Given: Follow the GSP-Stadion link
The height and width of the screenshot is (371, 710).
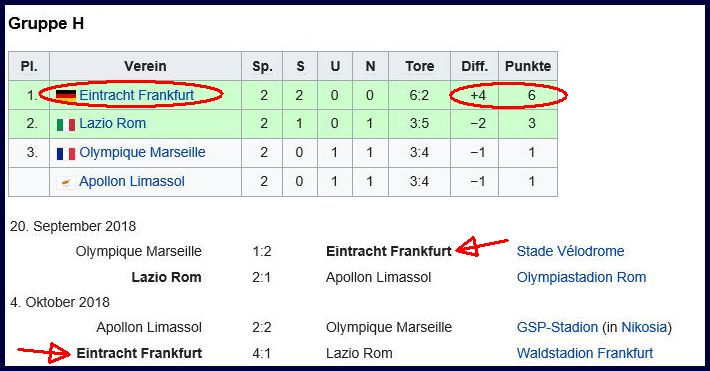Looking at the screenshot, I should click(x=557, y=327).
